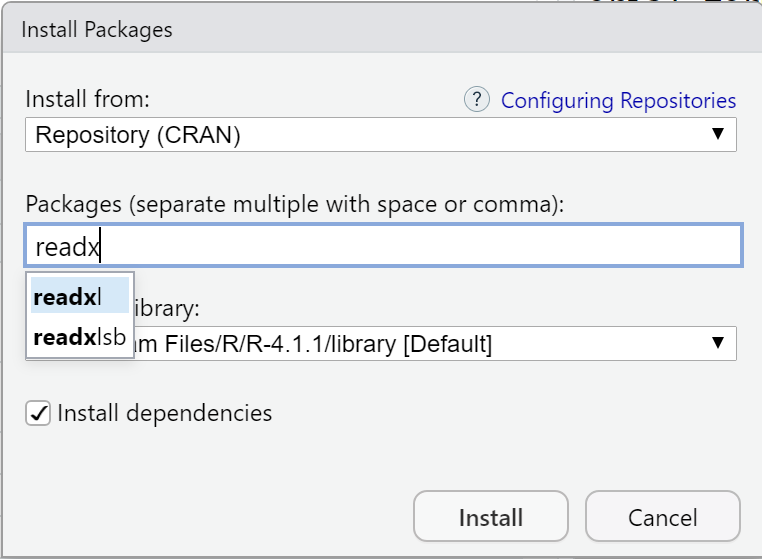Click the question mark help icon
This screenshot has width=762, height=559.
point(477,100)
